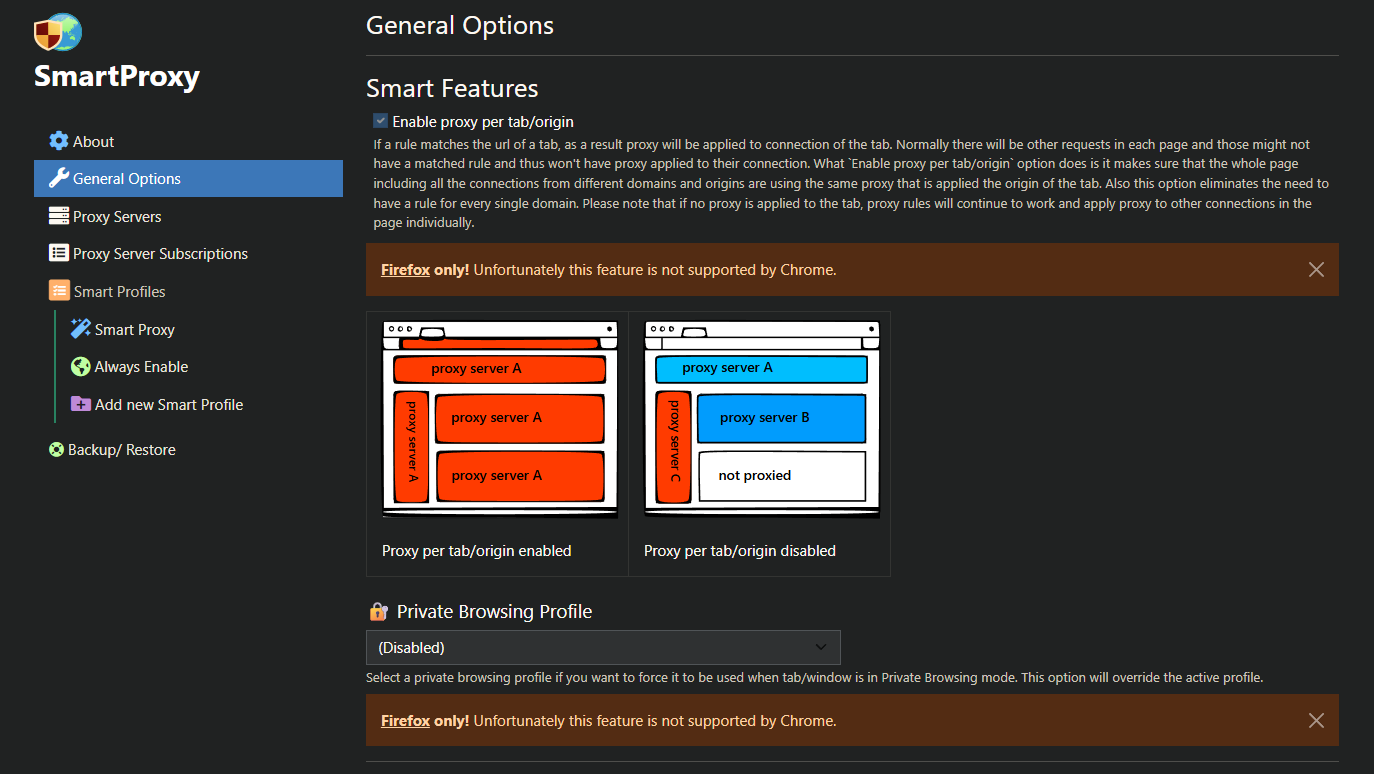Click Add new Smart Profile
This screenshot has height=774, width=1374.
point(168,404)
